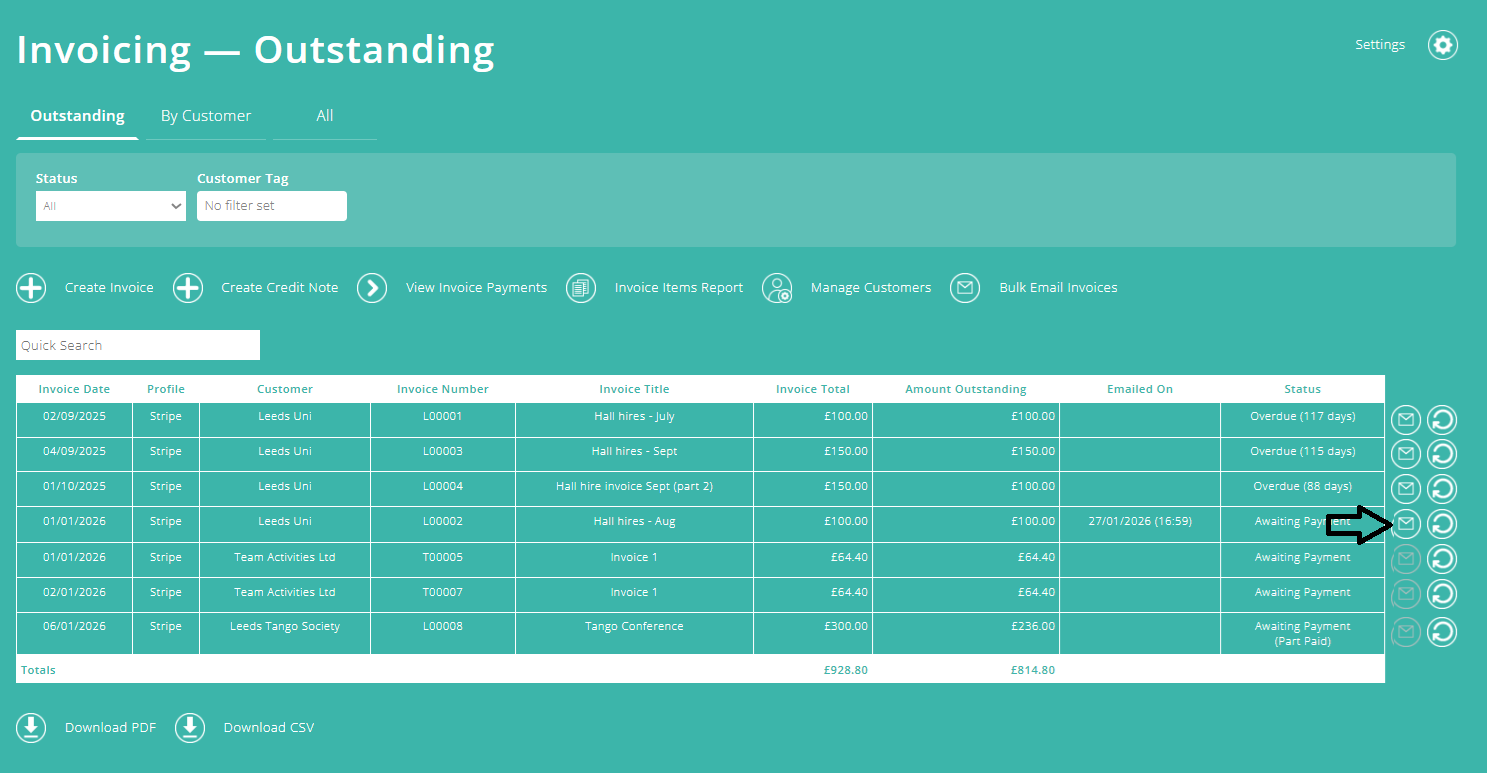
Task: Open the Status filter dropdown
Action: click(110, 206)
